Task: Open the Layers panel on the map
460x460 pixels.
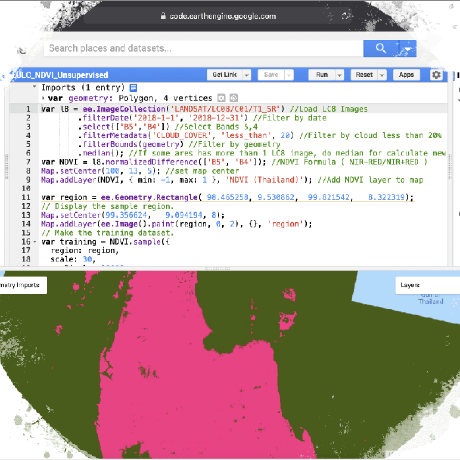Action: [427, 285]
